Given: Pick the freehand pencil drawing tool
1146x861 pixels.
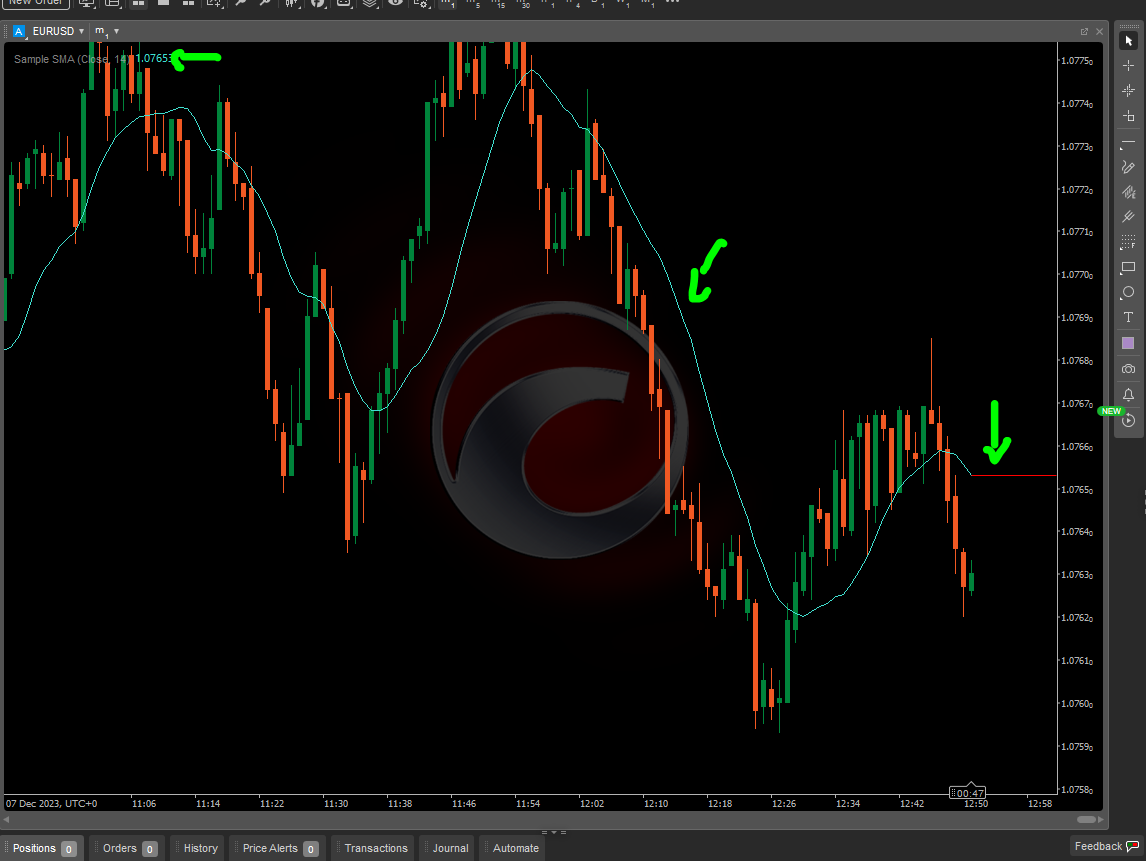Looking at the screenshot, I should pyautogui.click(x=1128, y=167).
